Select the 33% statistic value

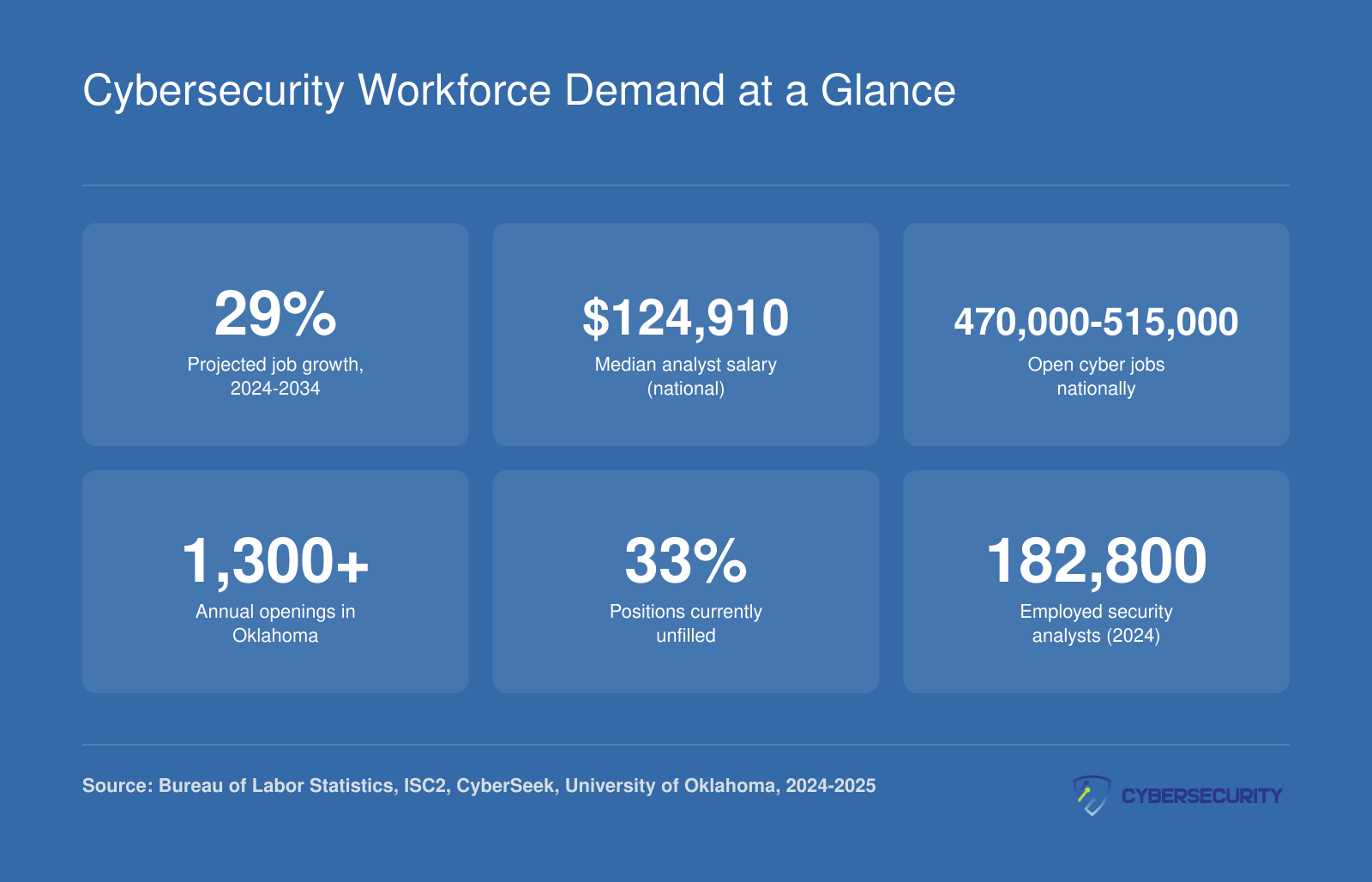pyautogui.click(x=686, y=561)
